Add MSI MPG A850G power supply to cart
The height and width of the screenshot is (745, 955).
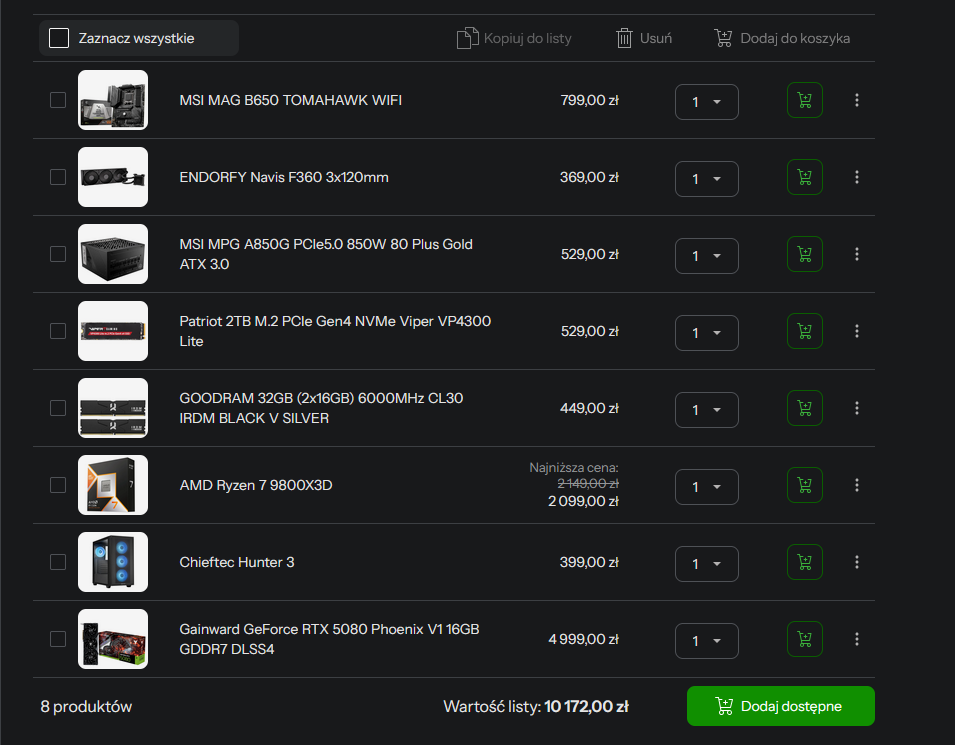[x=805, y=254]
